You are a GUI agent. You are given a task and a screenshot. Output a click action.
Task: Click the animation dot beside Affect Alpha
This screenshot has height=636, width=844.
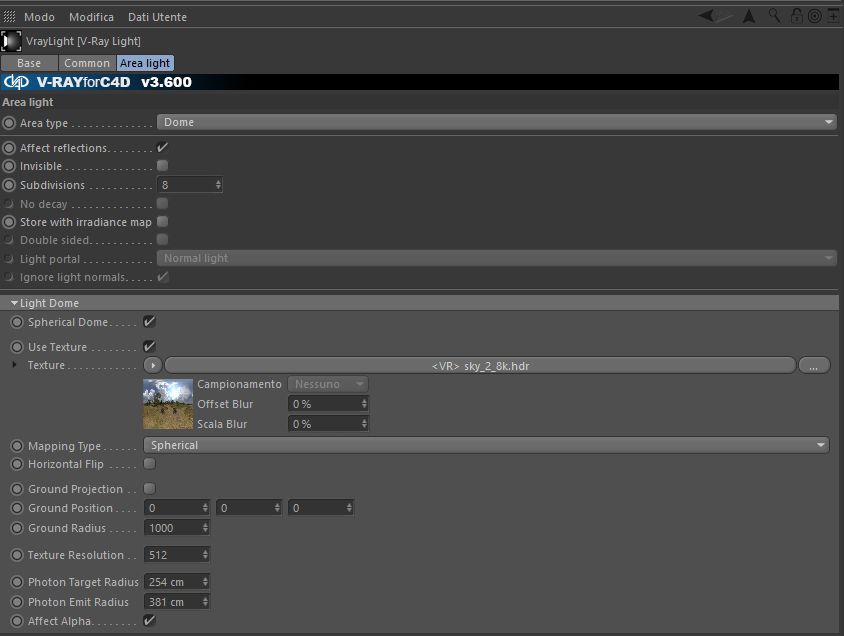click(17, 621)
